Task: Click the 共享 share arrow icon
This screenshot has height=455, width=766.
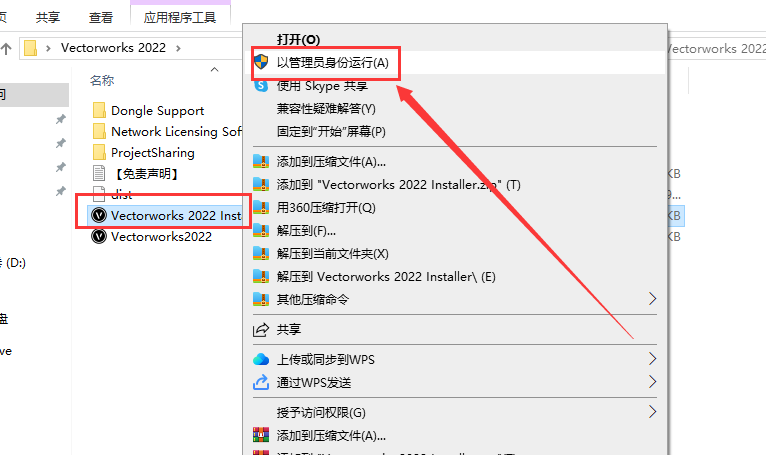Action: click(x=261, y=329)
